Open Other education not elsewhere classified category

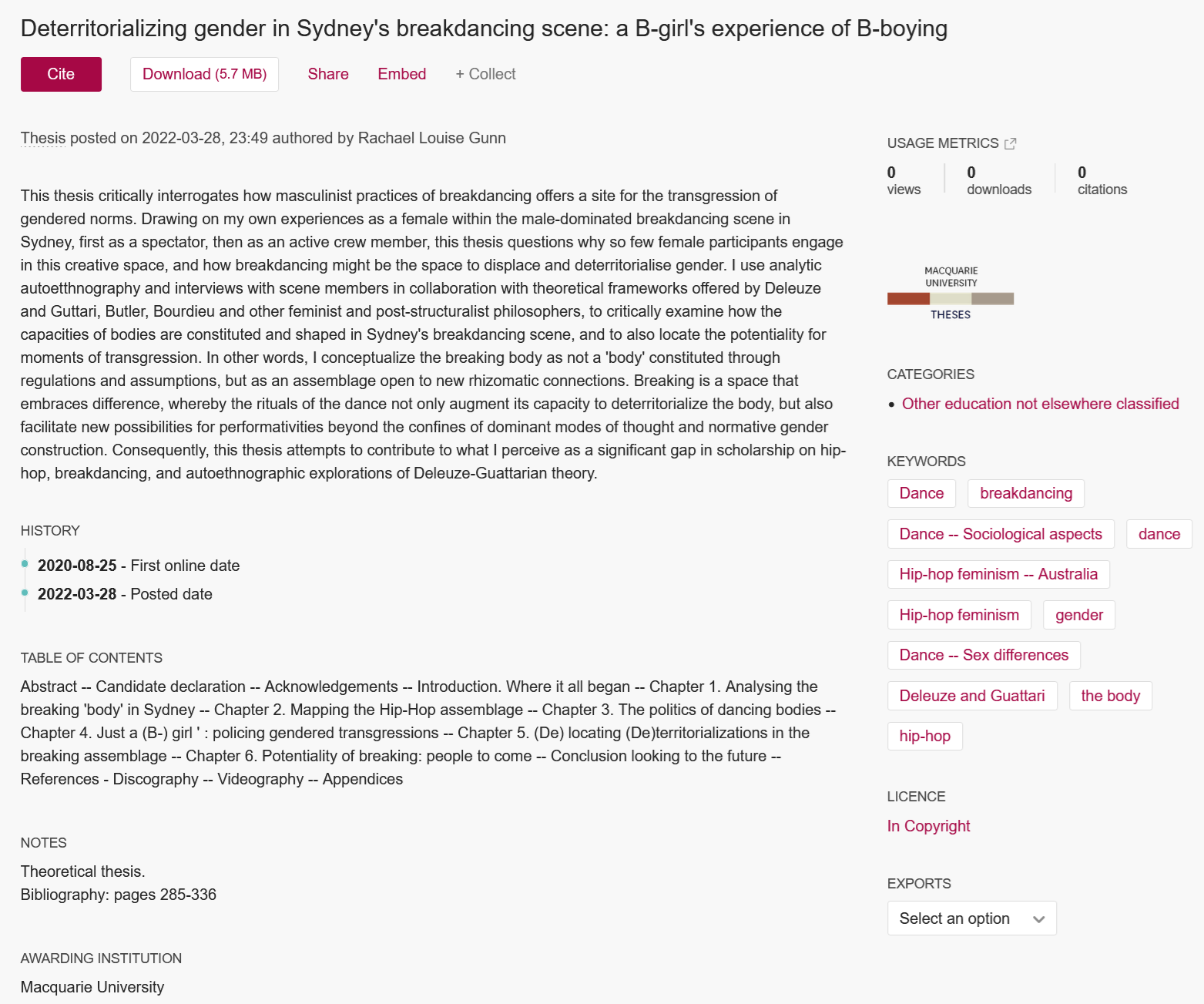click(1040, 404)
